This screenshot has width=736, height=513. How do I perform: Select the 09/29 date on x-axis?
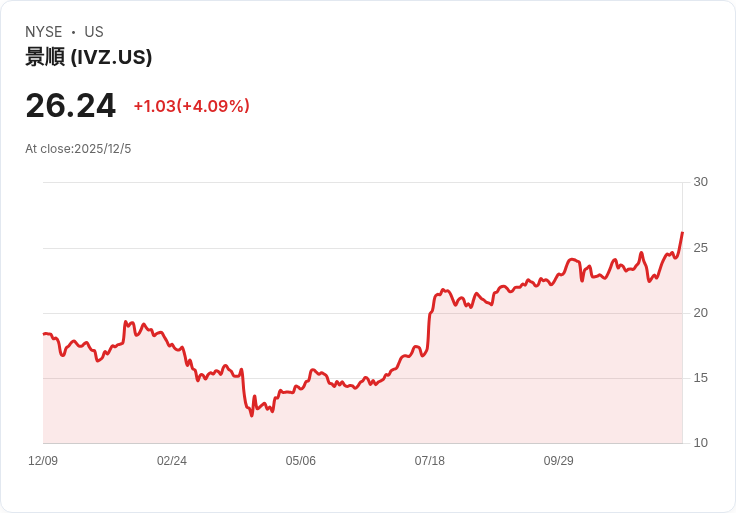tap(559, 461)
